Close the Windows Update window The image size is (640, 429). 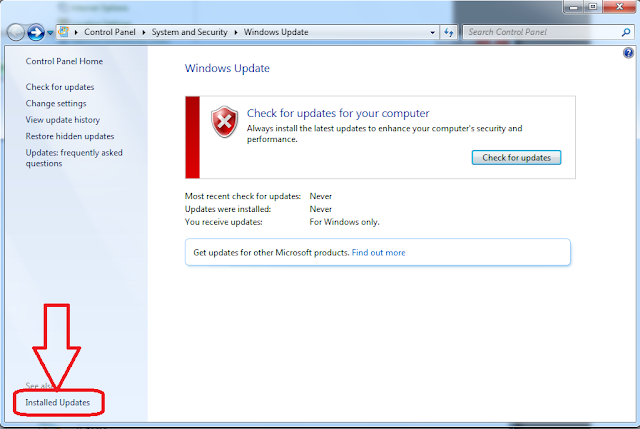619,7
